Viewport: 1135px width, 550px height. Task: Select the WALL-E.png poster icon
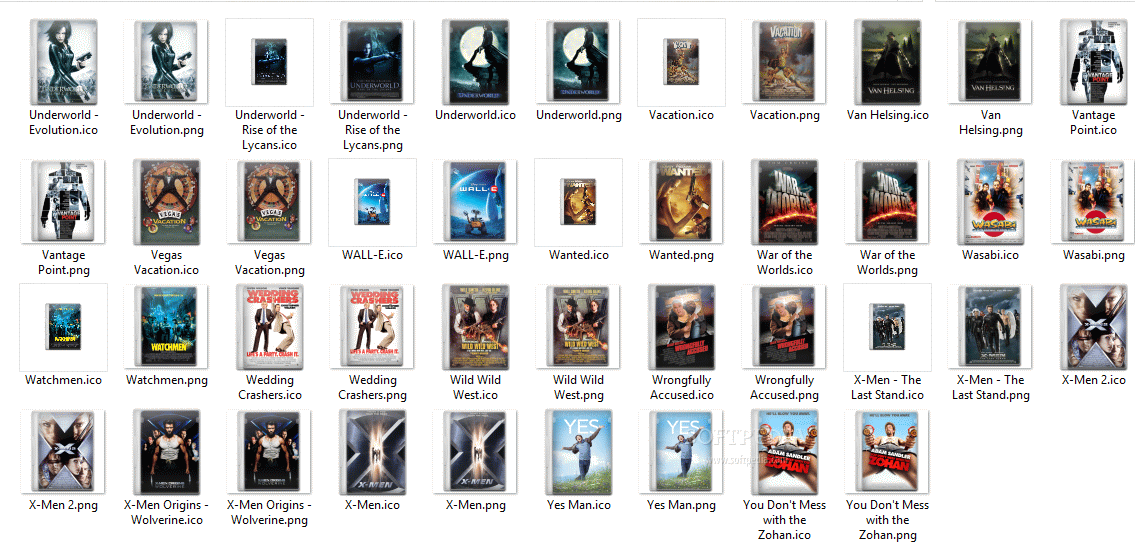coord(476,201)
